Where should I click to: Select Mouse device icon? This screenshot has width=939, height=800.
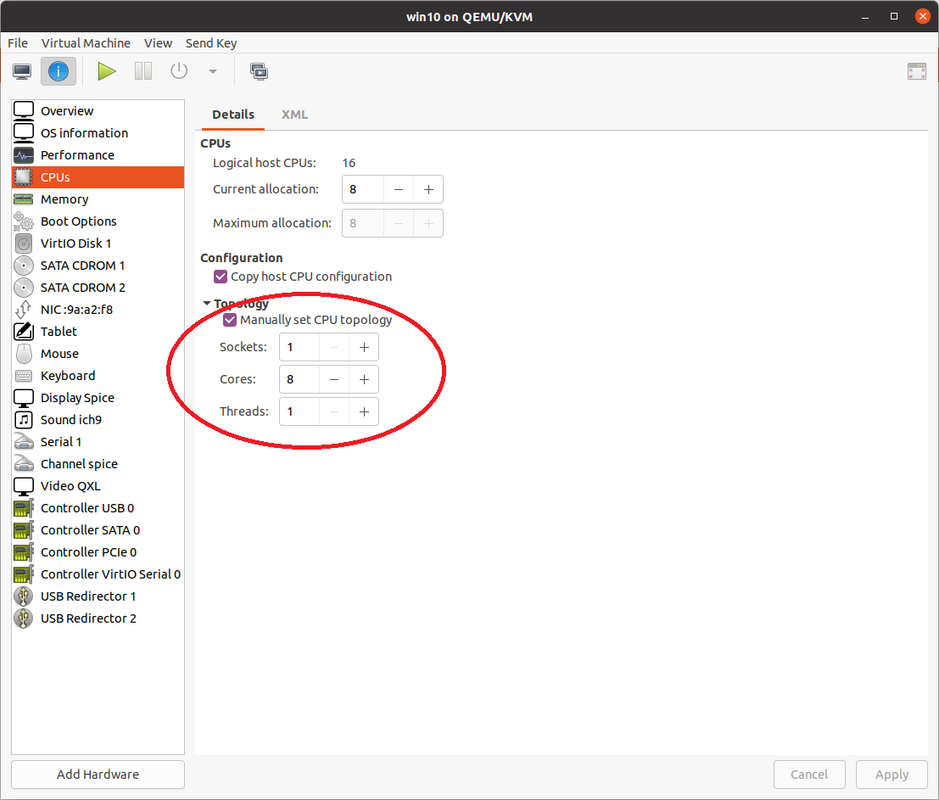pos(23,354)
